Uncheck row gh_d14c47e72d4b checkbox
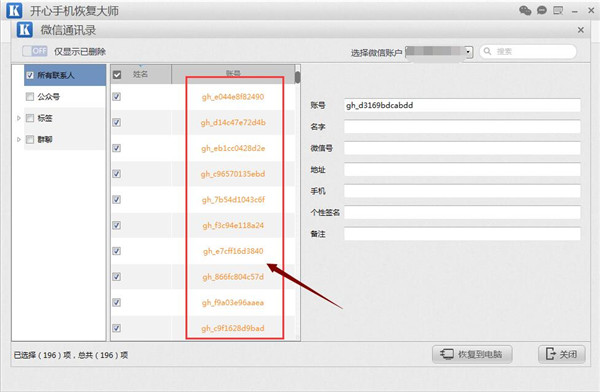Screen dimensions: 600x392 pos(117,122)
